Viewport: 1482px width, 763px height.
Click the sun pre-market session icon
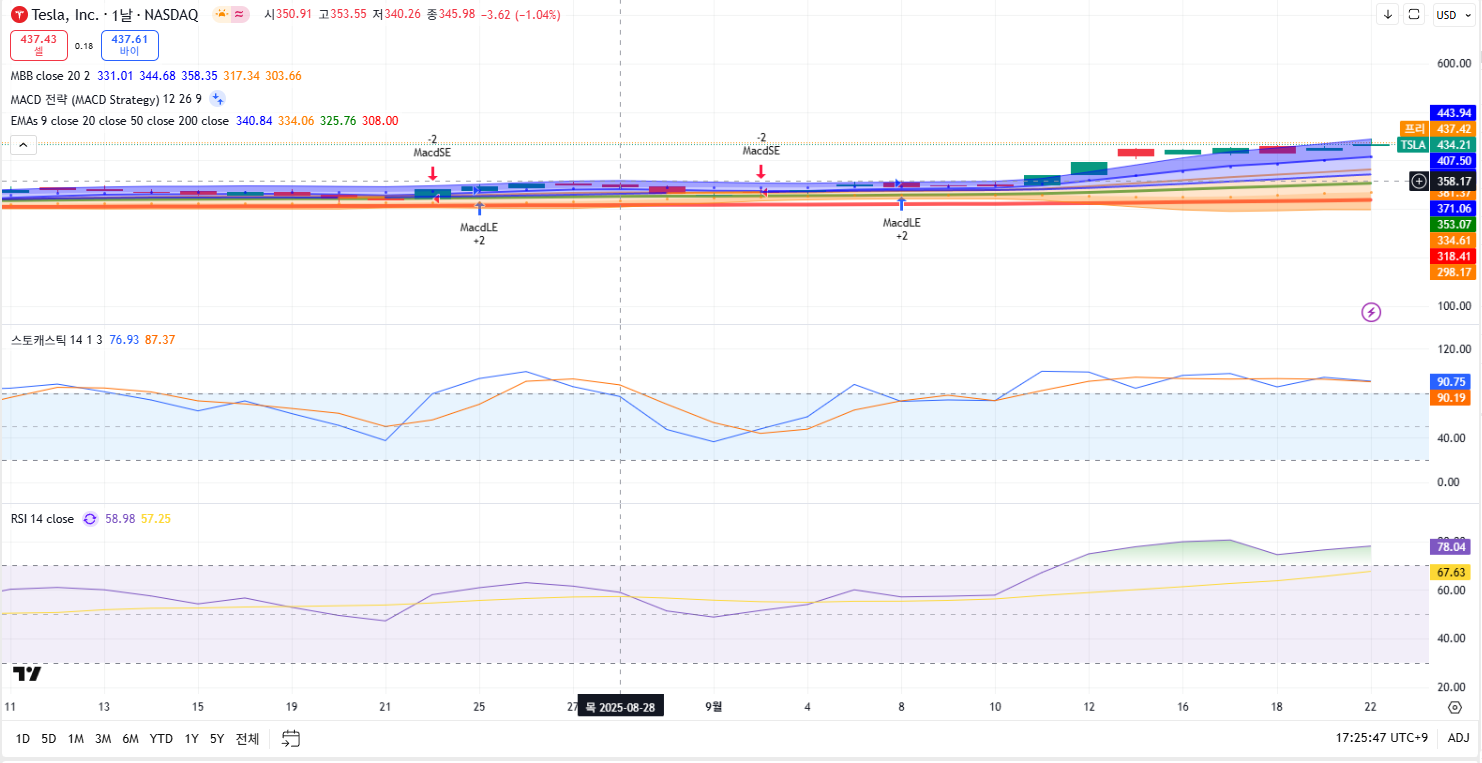221,14
